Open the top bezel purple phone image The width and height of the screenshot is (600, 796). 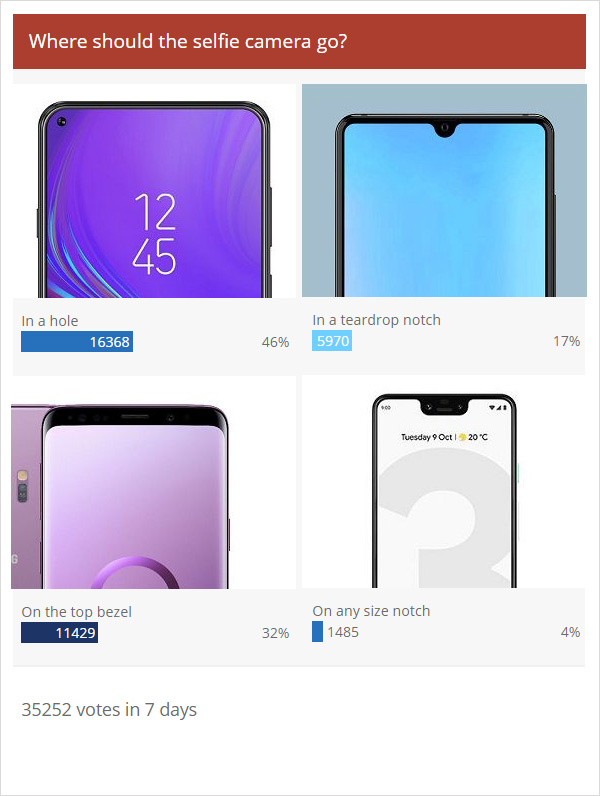[x=153, y=482]
